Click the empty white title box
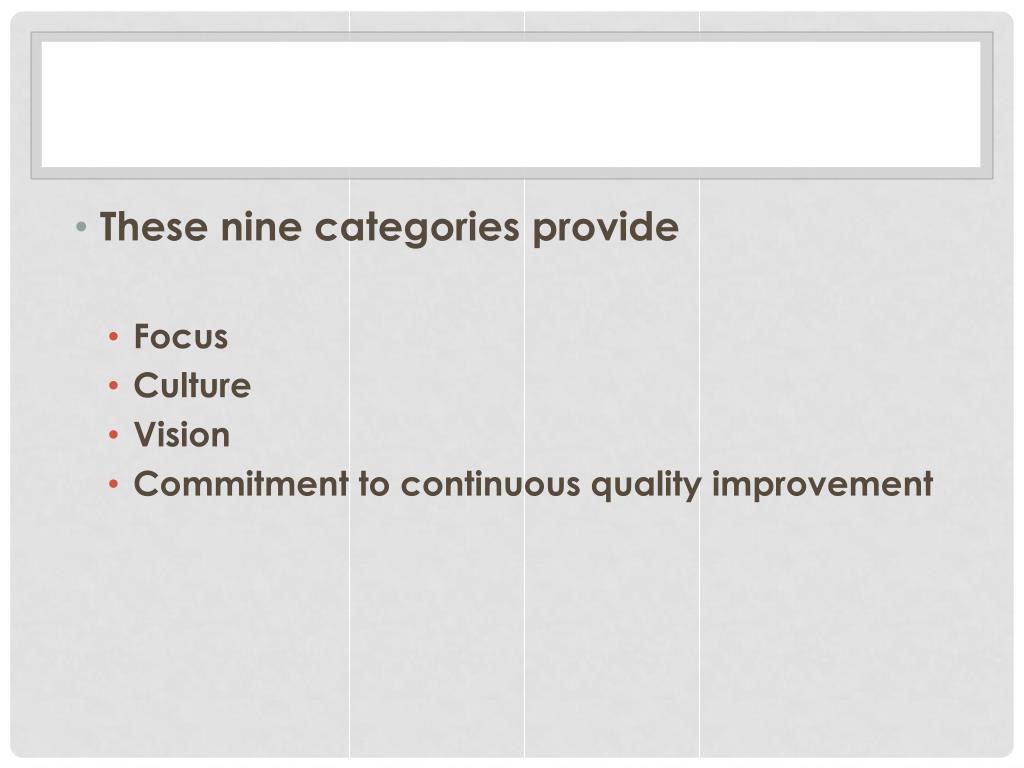The height and width of the screenshot is (768, 1024). coord(511,104)
